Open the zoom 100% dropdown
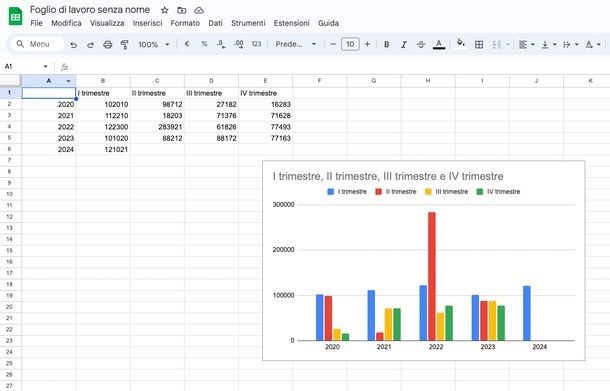The image size is (610, 391). tap(154, 45)
